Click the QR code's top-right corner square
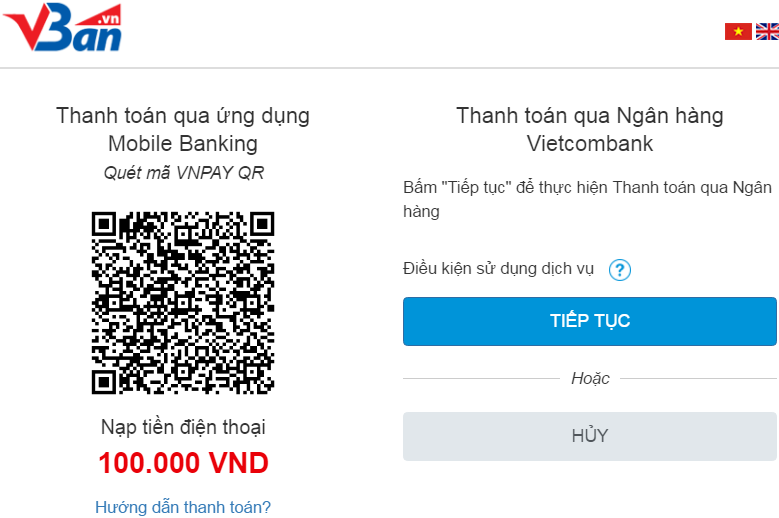779x518 pixels. tap(262, 223)
